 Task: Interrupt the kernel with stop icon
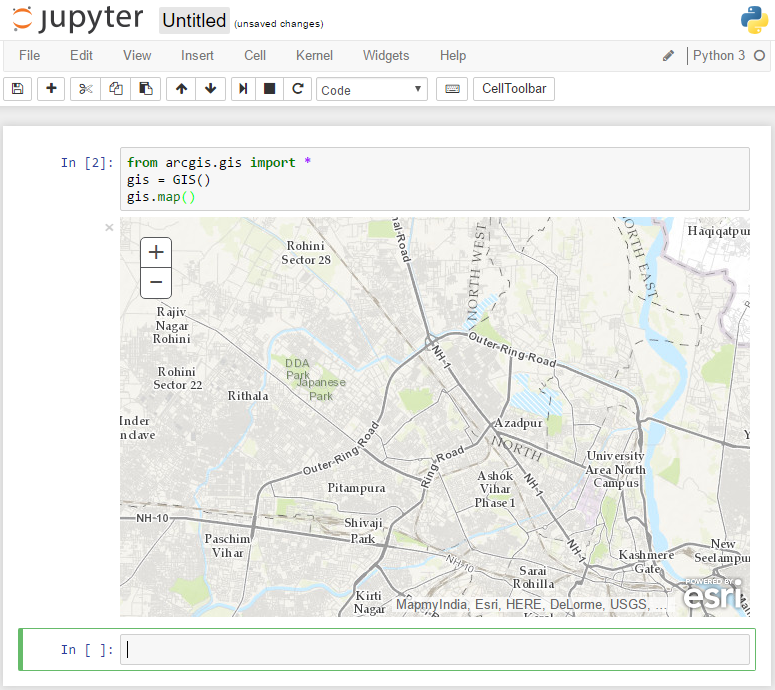269,89
